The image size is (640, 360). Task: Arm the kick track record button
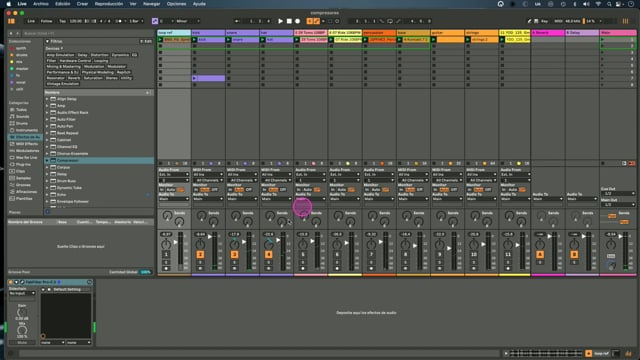coord(200,268)
